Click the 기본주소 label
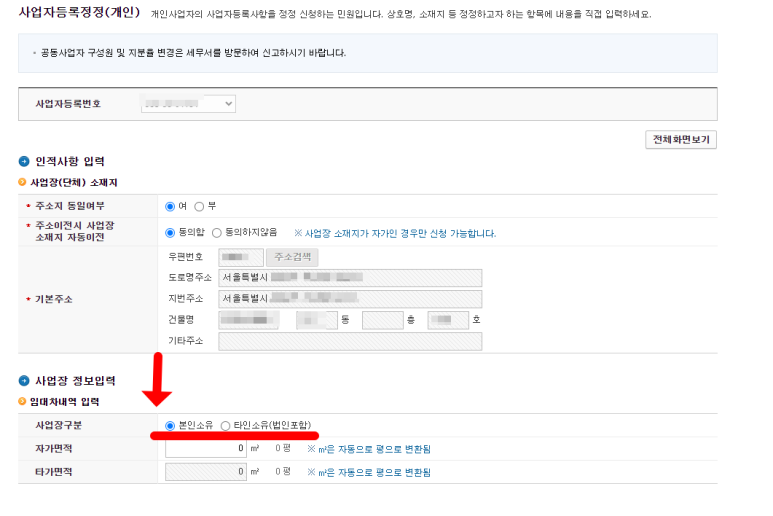The height and width of the screenshot is (516, 773). click(x=53, y=299)
